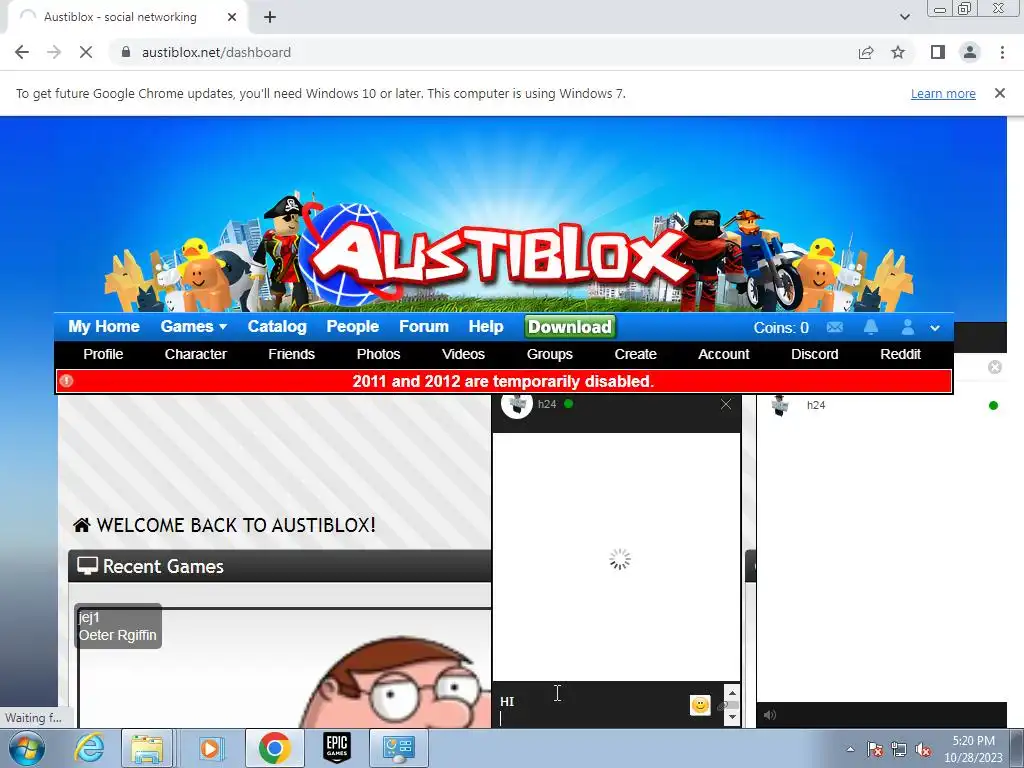Open the Photos sub-menu link
This screenshot has height=768, width=1024.
click(x=378, y=354)
